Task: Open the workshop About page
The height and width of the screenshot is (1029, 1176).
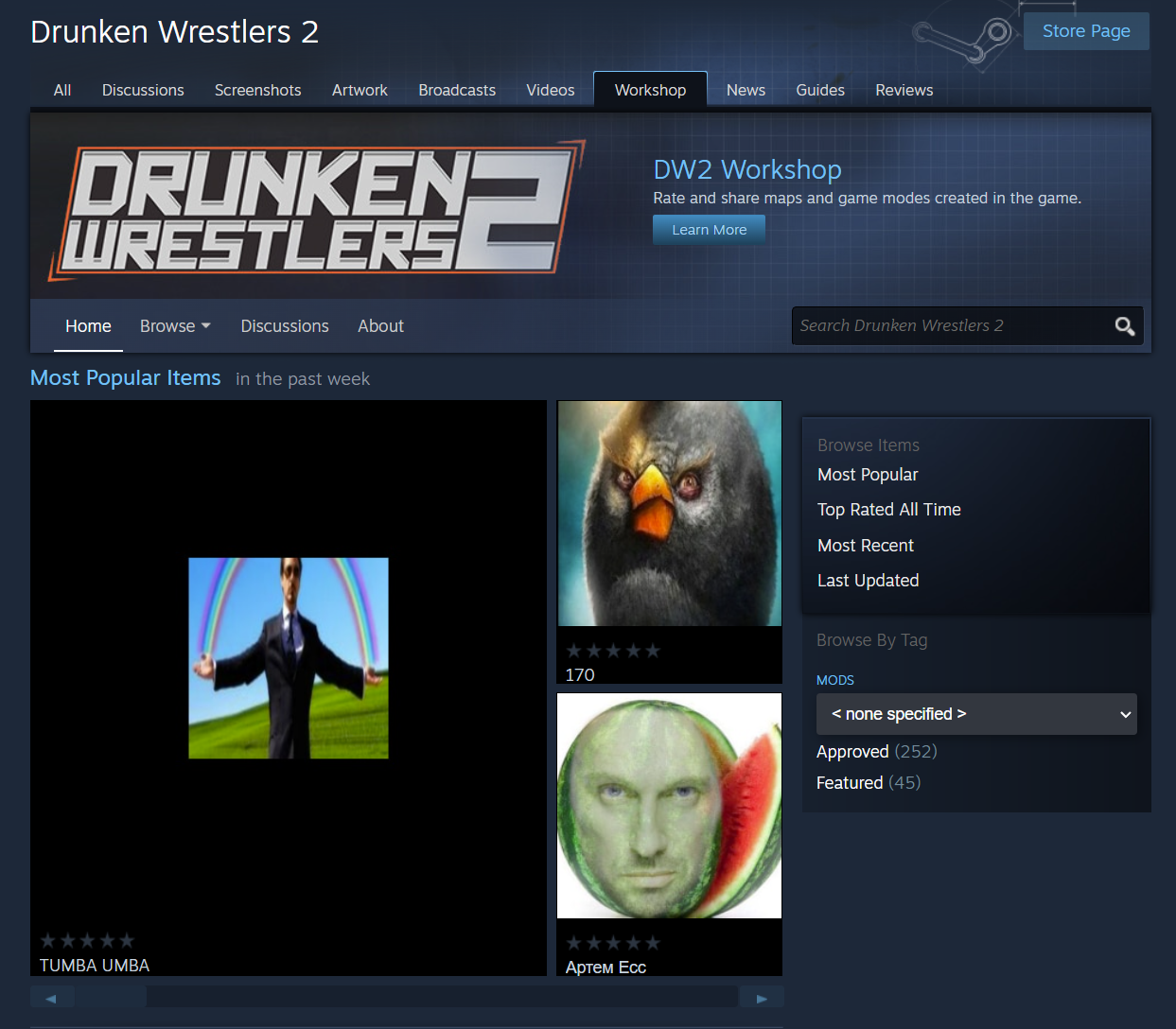Action: point(380,326)
